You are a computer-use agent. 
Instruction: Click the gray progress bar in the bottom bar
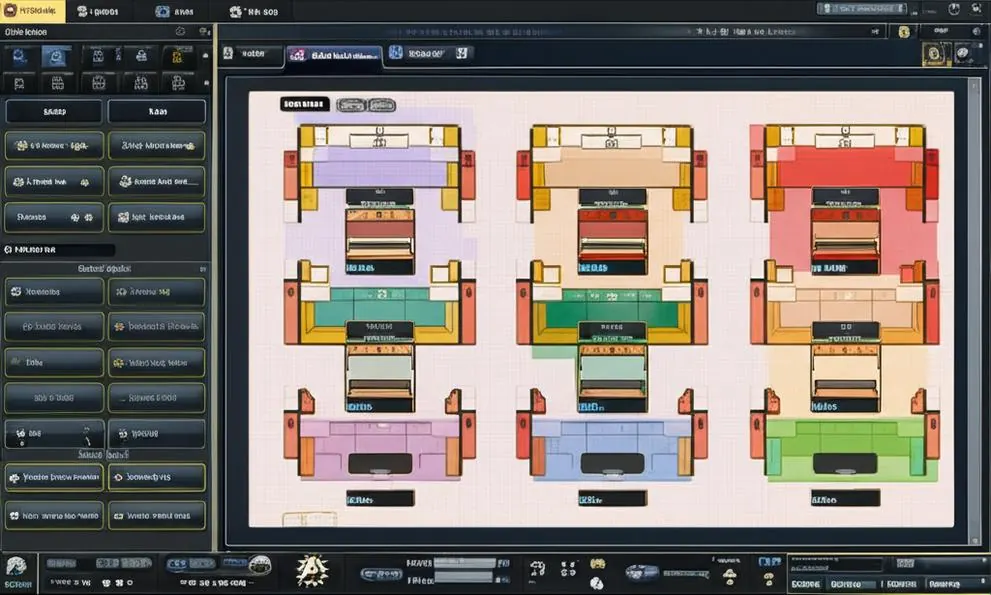465,563
